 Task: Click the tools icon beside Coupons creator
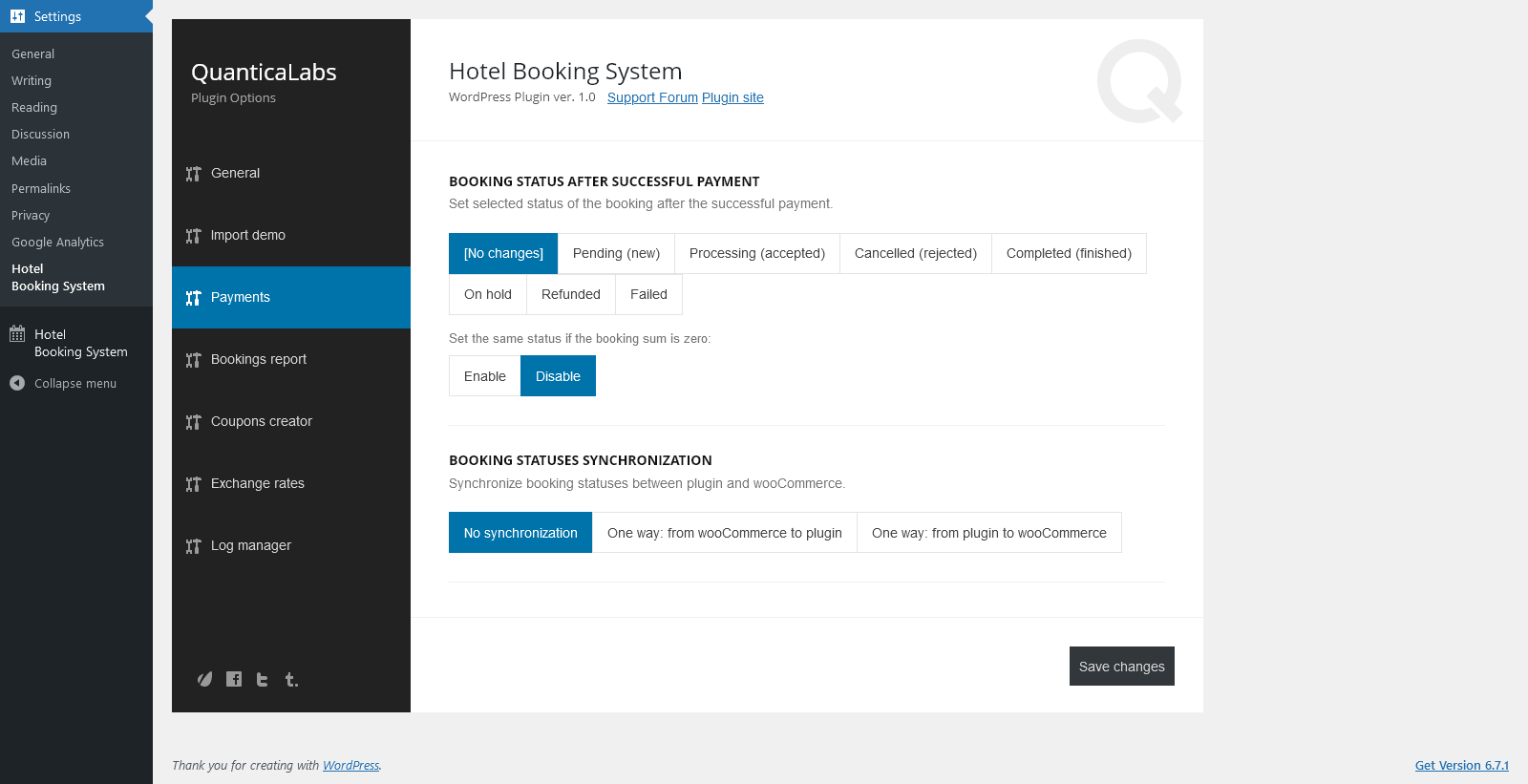[194, 422]
